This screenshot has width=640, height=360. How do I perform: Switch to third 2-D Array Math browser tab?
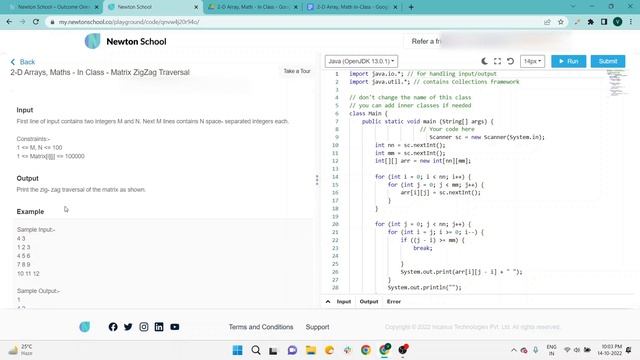tap(253, 7)
